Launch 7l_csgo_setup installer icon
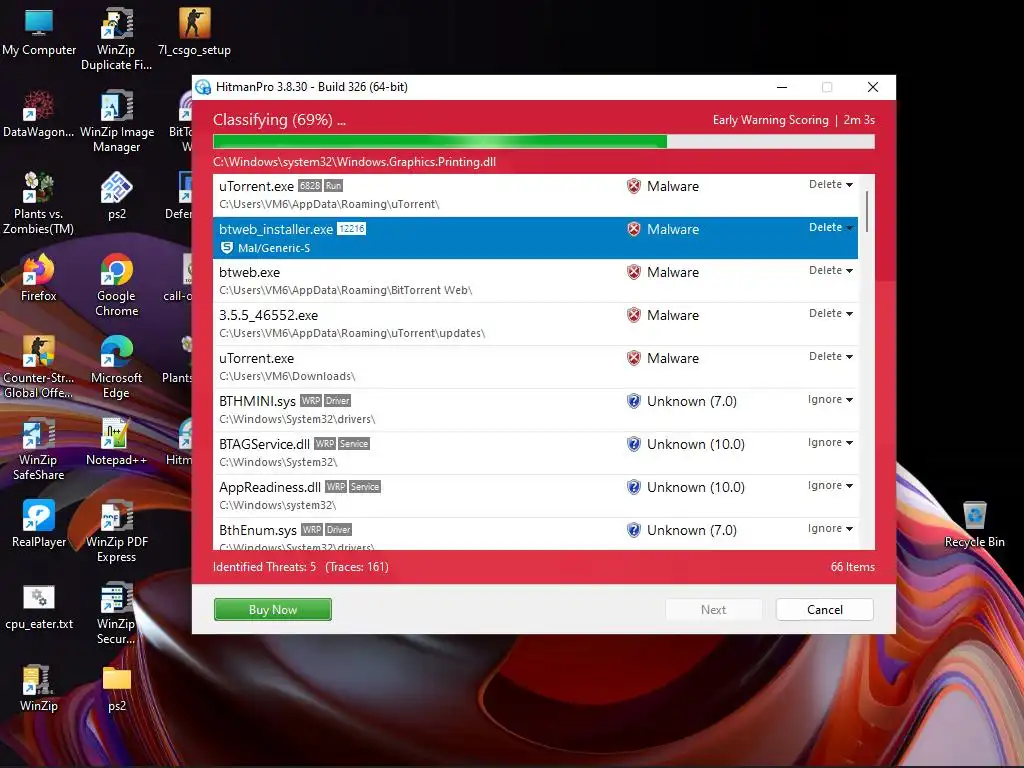Screen dimensions: 1024x768 [x=194, y=33]
